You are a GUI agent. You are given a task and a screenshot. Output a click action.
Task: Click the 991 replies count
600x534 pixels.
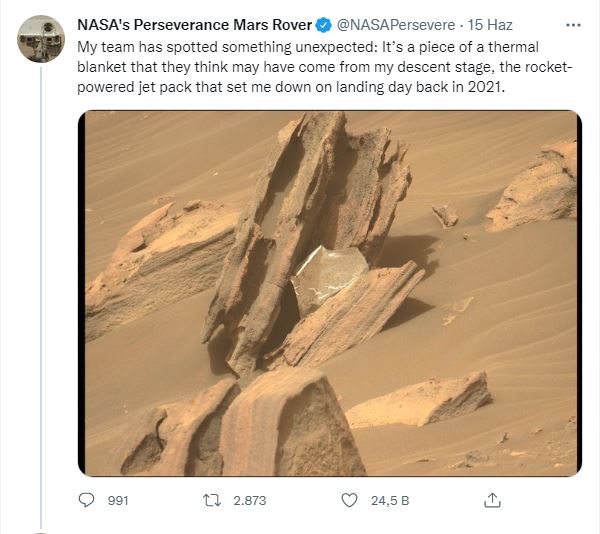[x=118, y=500]
